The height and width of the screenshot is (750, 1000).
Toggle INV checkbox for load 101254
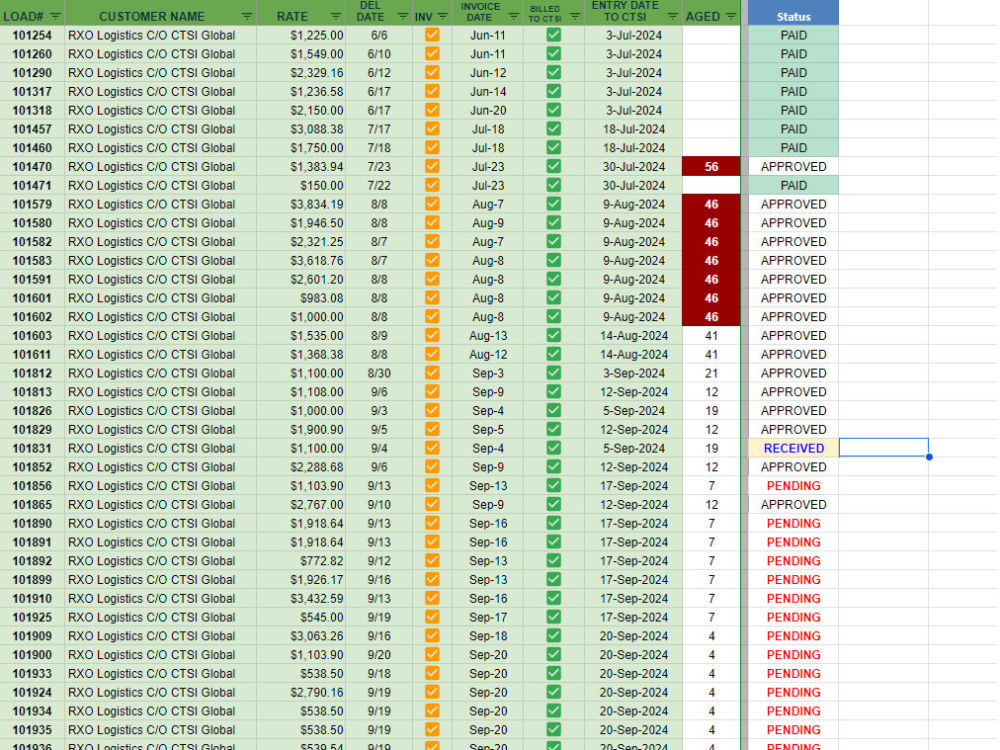[432, 35]
